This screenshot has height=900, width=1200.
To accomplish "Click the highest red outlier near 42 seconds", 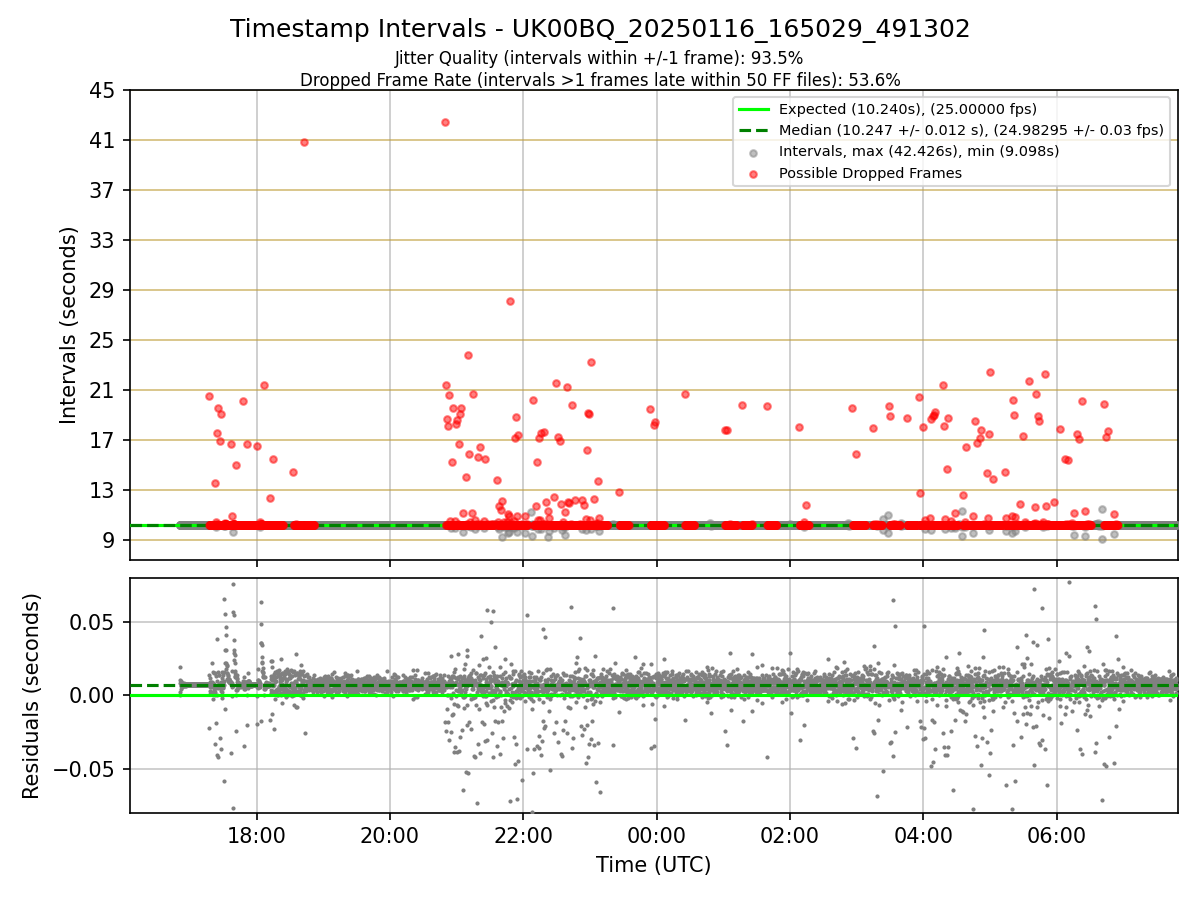I will [x=445, y=122].
